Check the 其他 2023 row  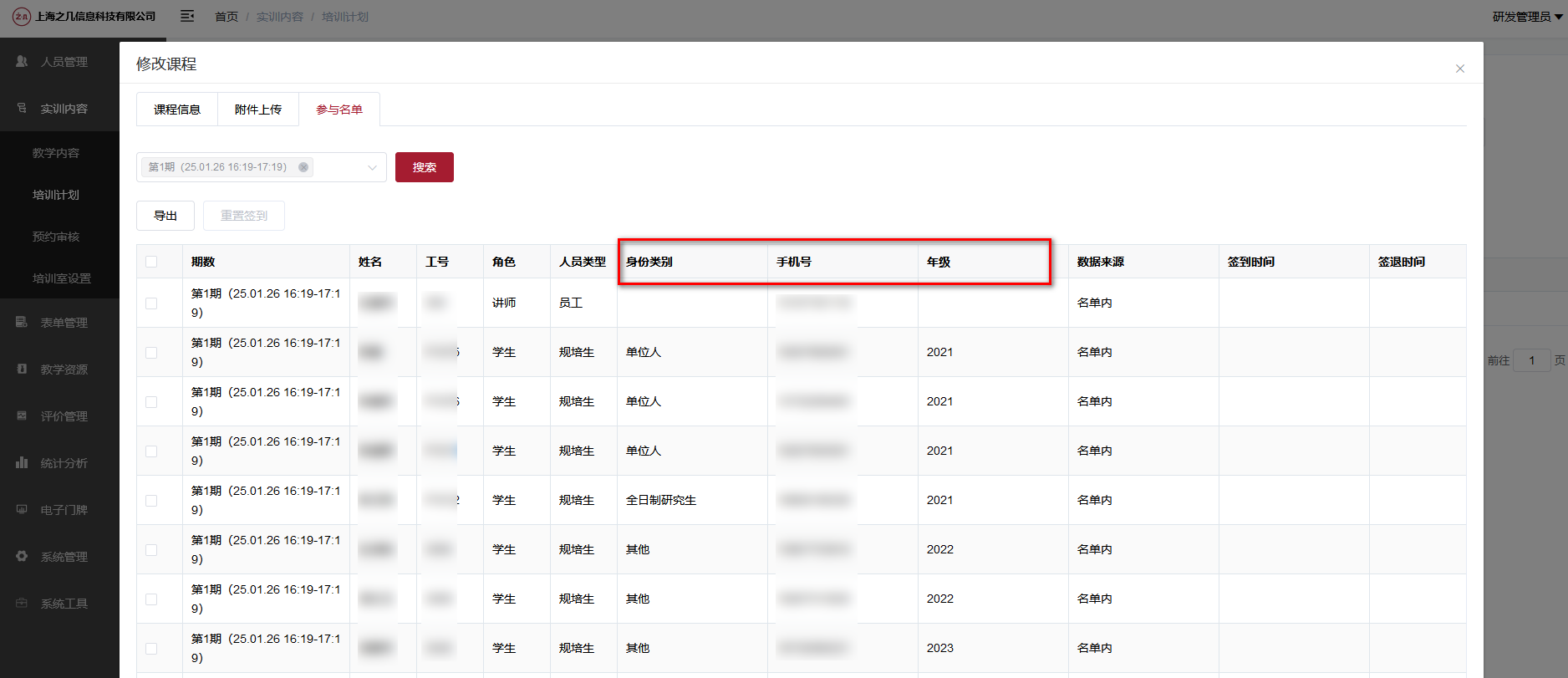click(151, 648)
